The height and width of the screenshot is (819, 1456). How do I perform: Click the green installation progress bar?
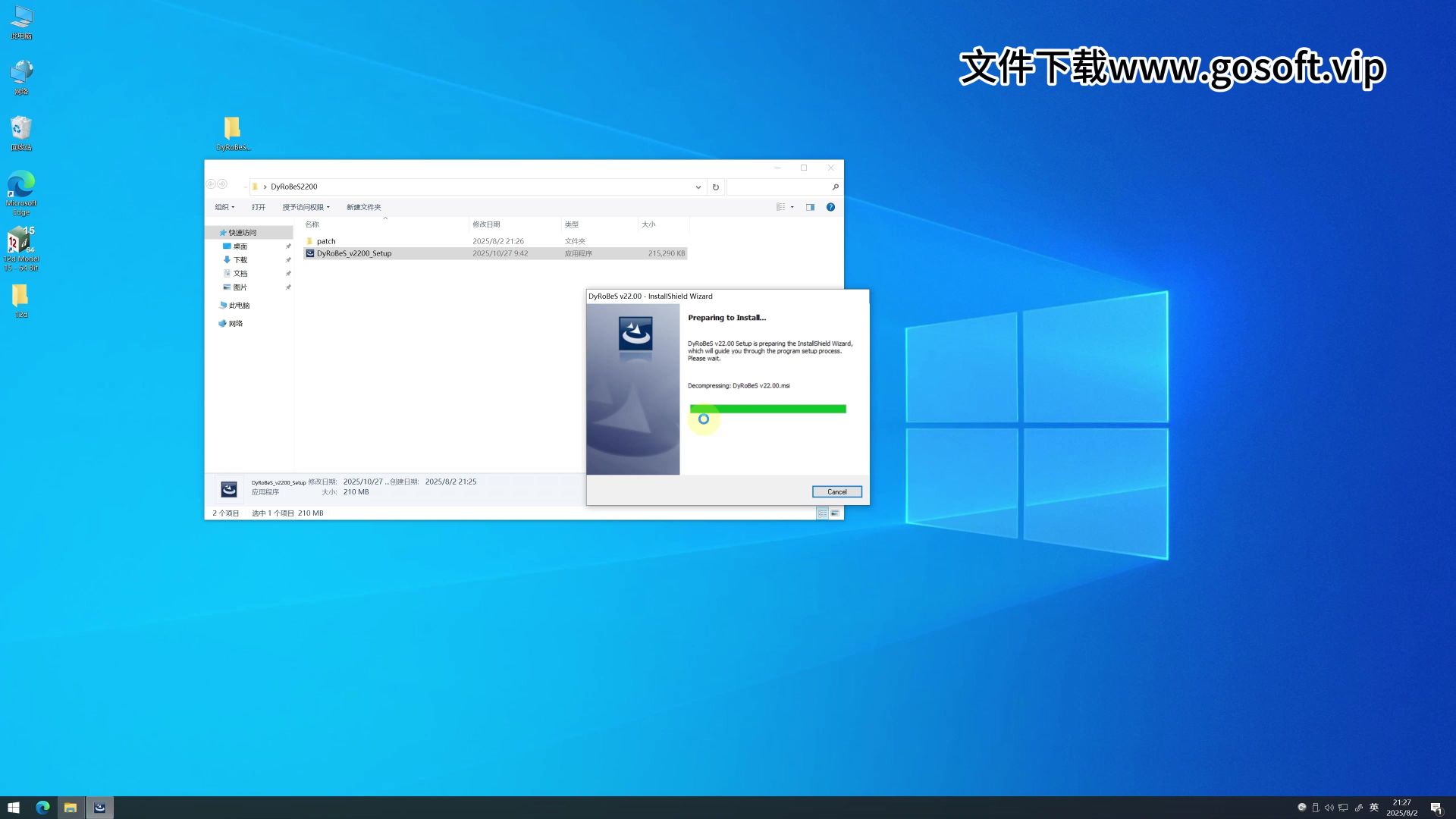tap(767, 409)
